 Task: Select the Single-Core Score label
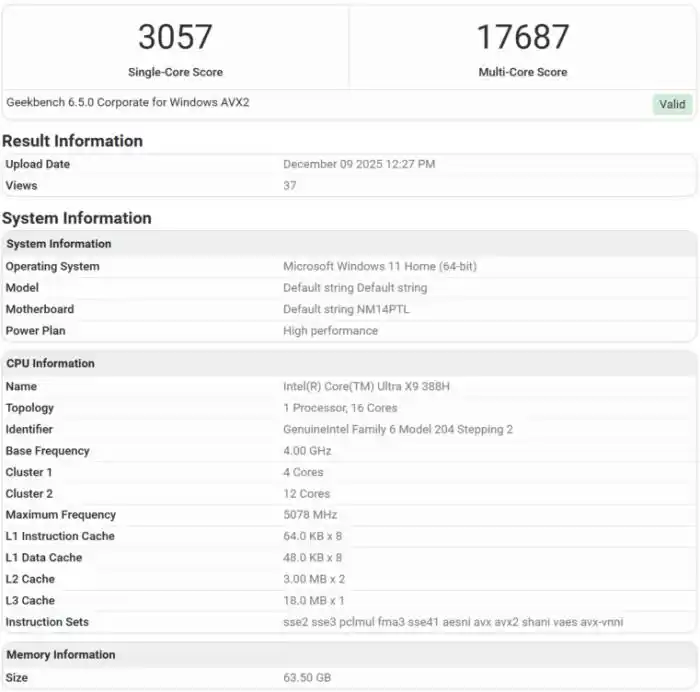point(175,72)
